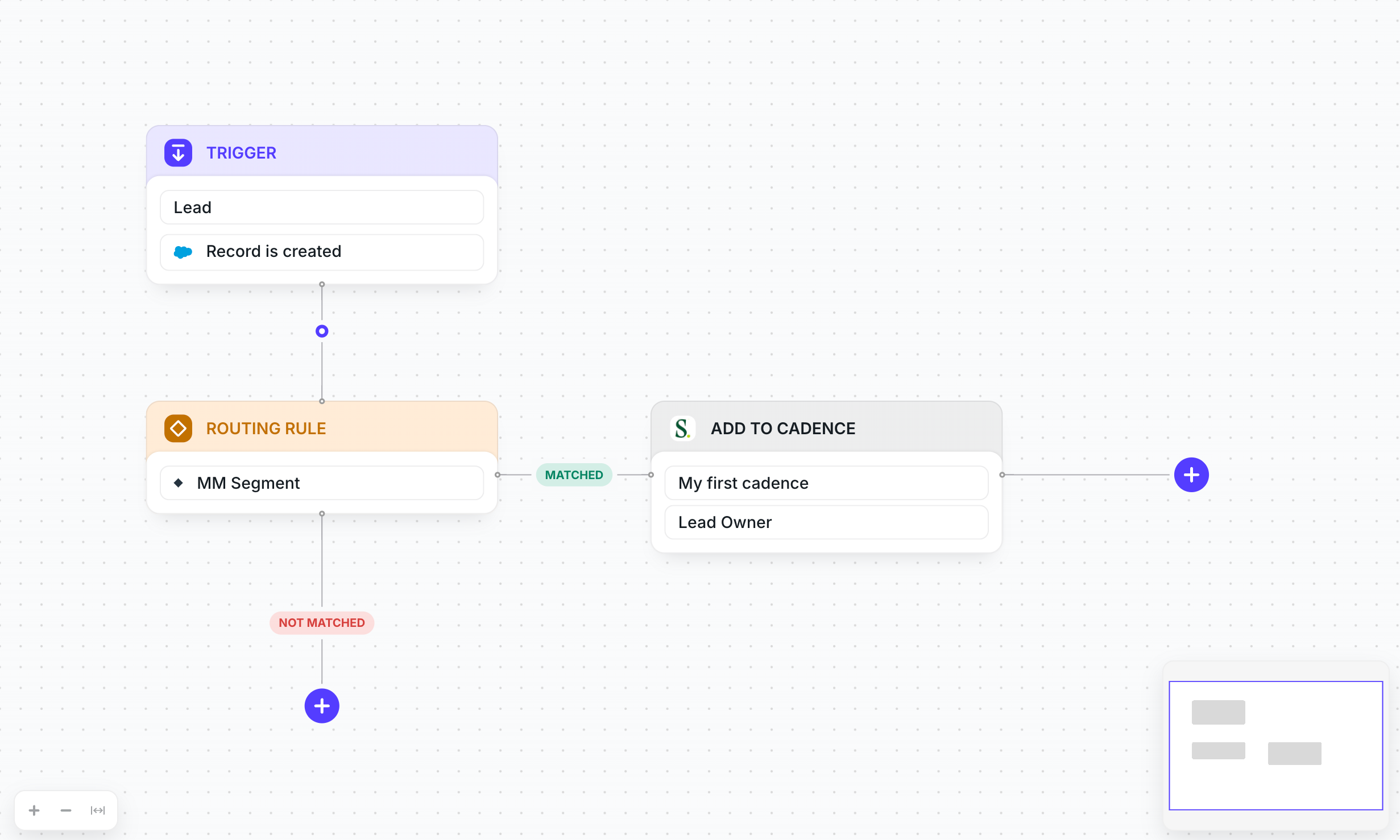Zoom in the canvas
The width and height of the screenshot is (1400, 840).
tap(34, 810)
